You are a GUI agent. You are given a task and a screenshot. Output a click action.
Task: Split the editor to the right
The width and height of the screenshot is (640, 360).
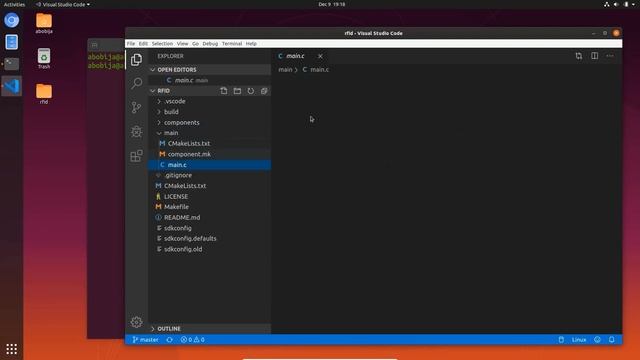pos(594,56)
